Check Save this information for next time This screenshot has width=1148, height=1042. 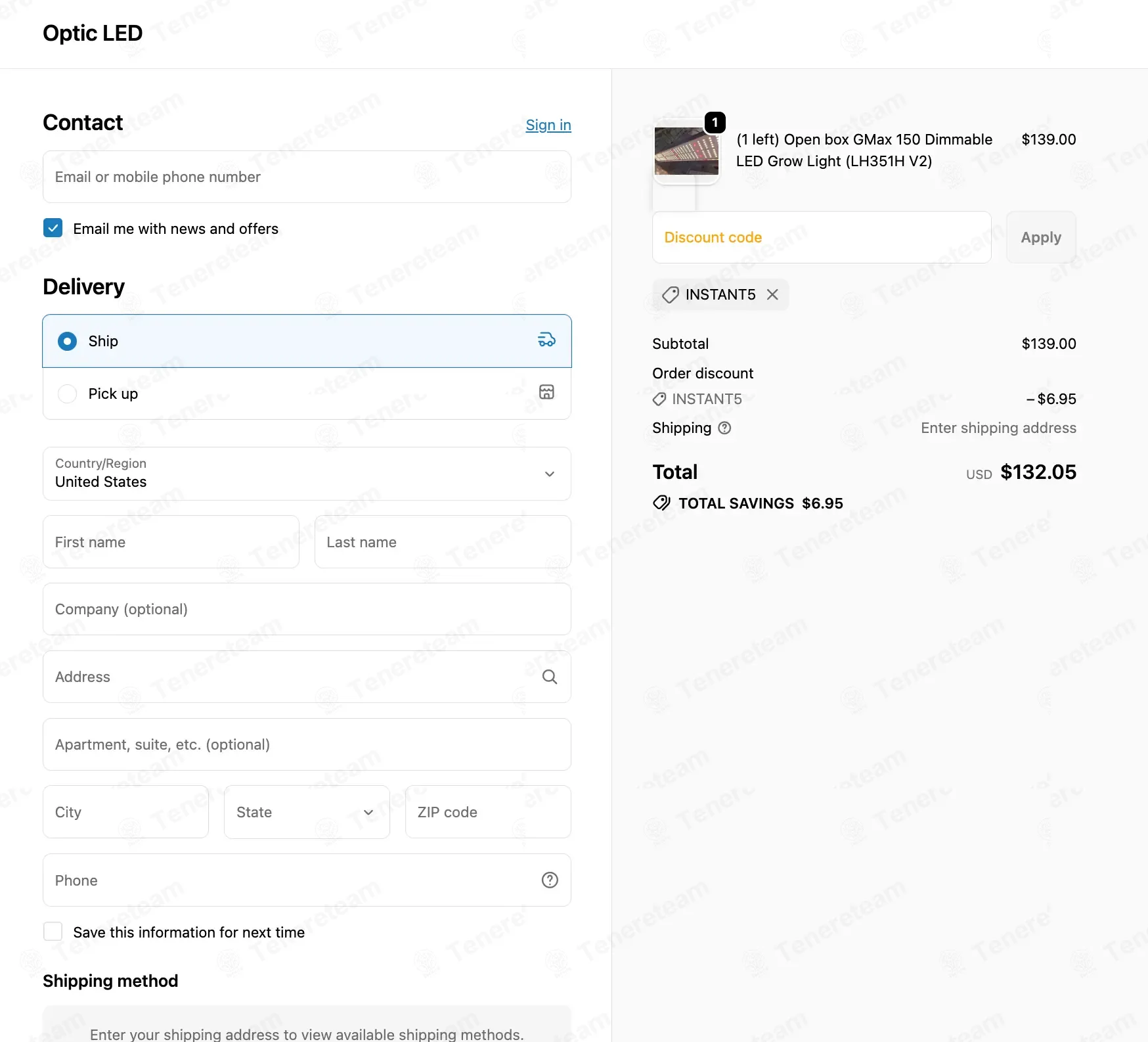tap(53, 932)
